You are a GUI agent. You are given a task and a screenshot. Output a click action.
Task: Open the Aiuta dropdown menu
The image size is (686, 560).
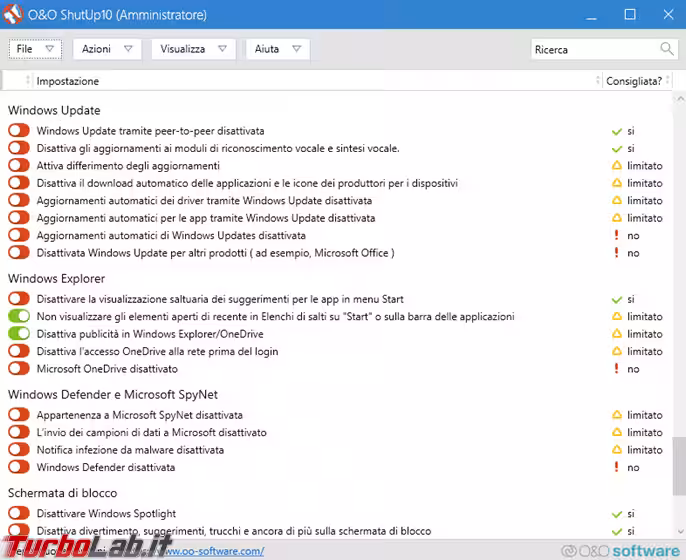[278, 49]
